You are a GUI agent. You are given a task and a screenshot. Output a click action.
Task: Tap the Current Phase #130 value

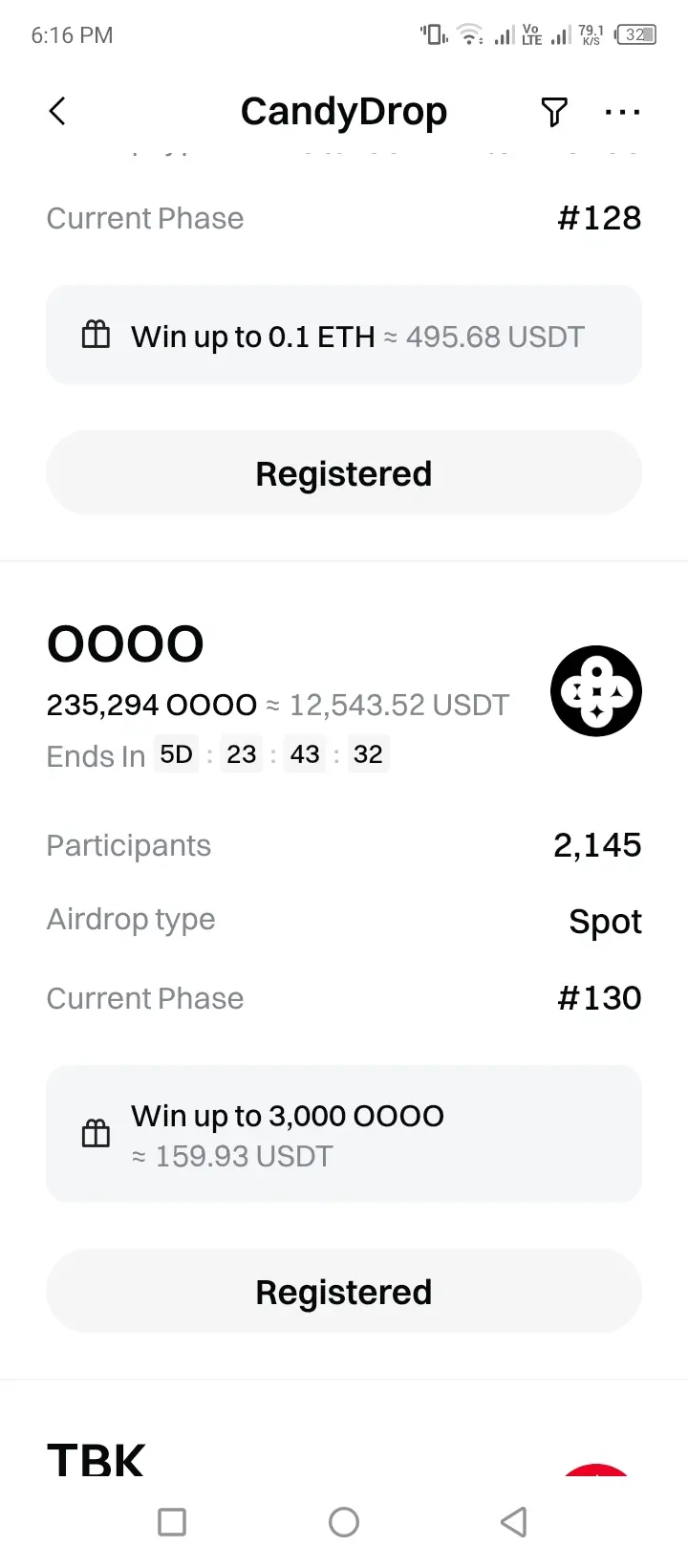pos(599,998)
